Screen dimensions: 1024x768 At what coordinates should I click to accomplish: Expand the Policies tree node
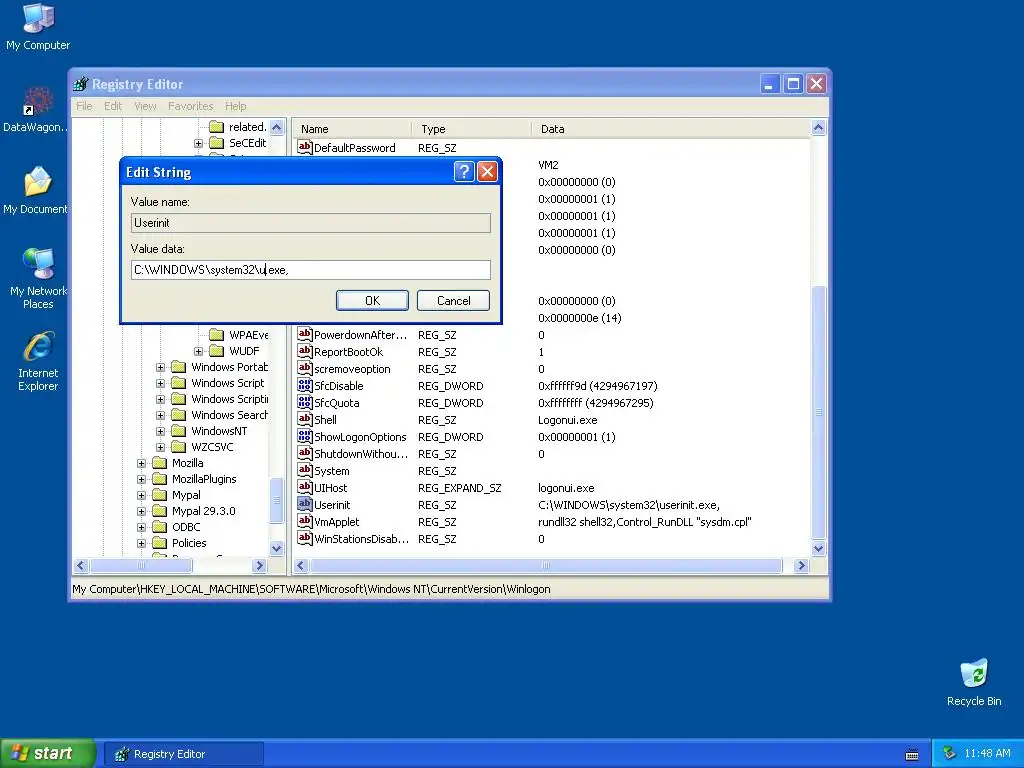(x=141, y=543)
